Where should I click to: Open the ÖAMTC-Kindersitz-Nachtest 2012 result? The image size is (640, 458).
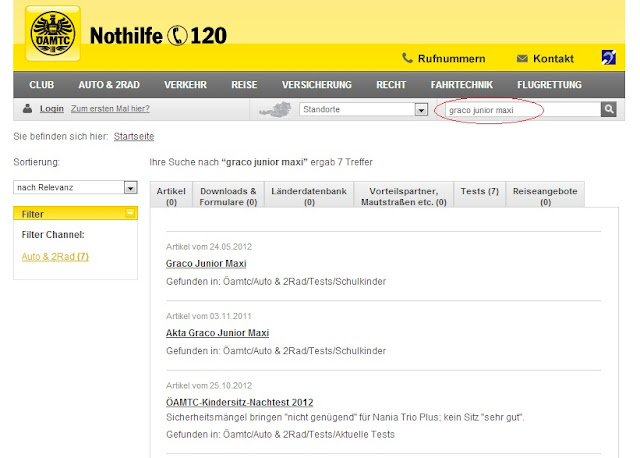point(240,402)
